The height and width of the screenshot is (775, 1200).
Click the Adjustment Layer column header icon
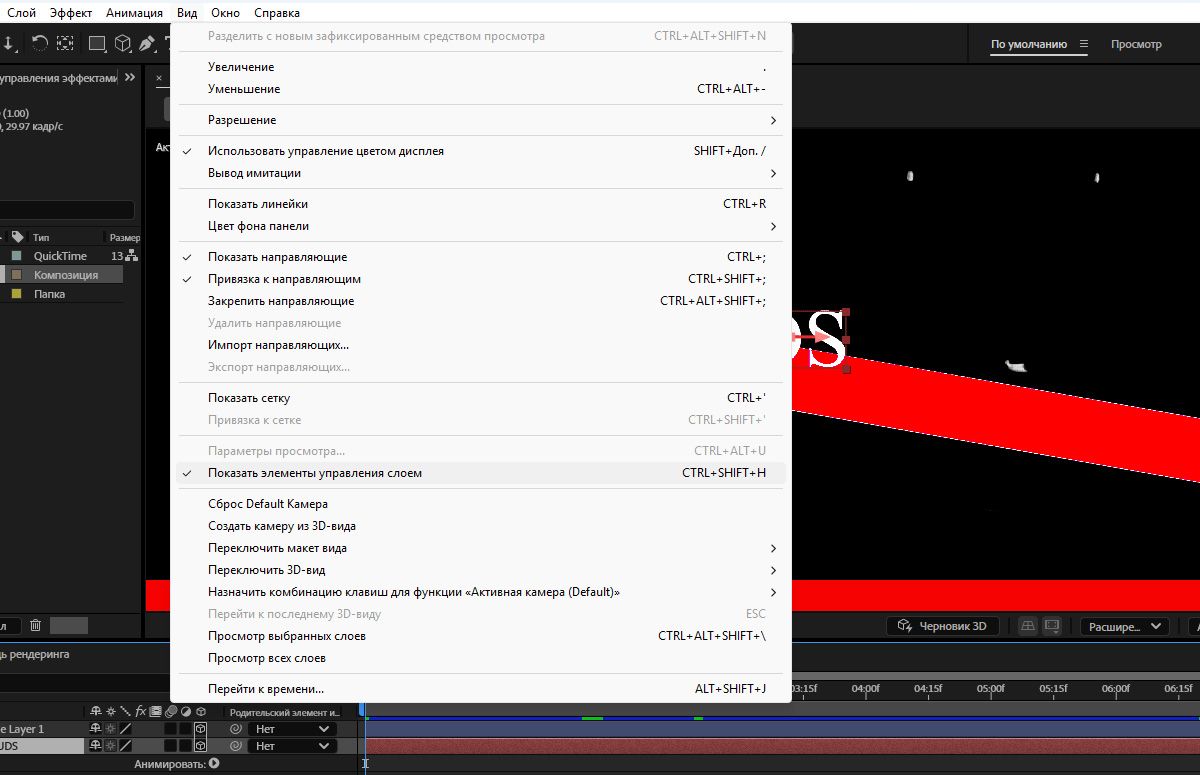tap(185, 712)
